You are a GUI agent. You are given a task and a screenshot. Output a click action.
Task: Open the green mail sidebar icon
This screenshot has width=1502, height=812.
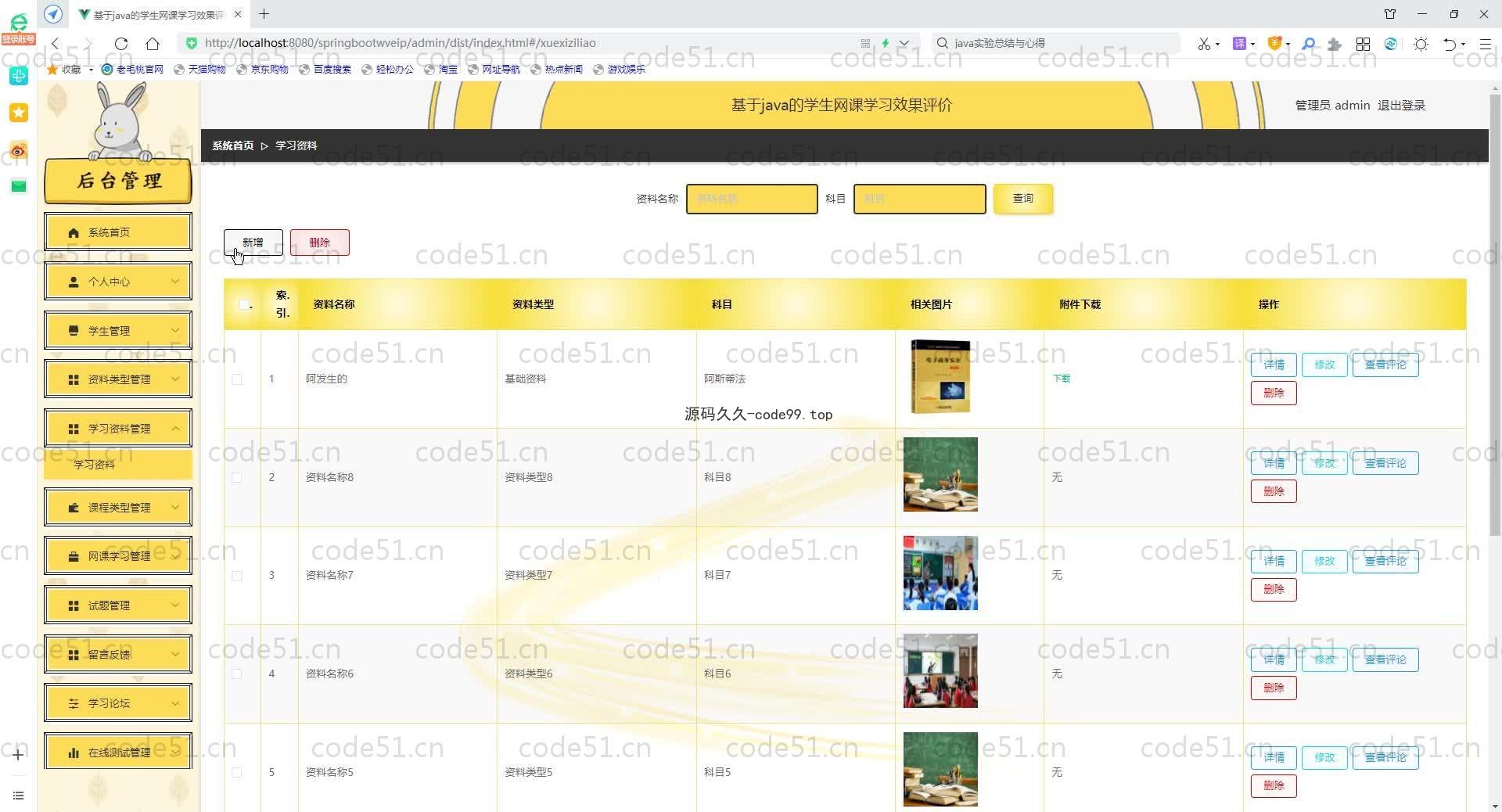coord(19,186)
